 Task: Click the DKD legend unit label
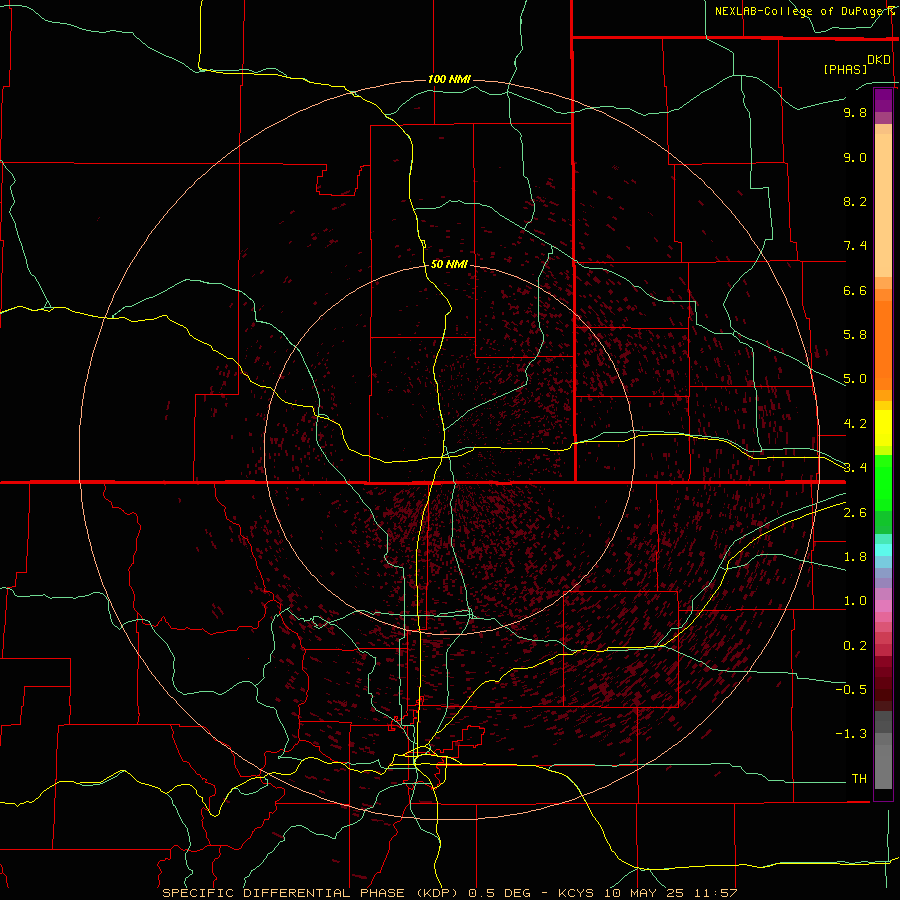point(879,60)
